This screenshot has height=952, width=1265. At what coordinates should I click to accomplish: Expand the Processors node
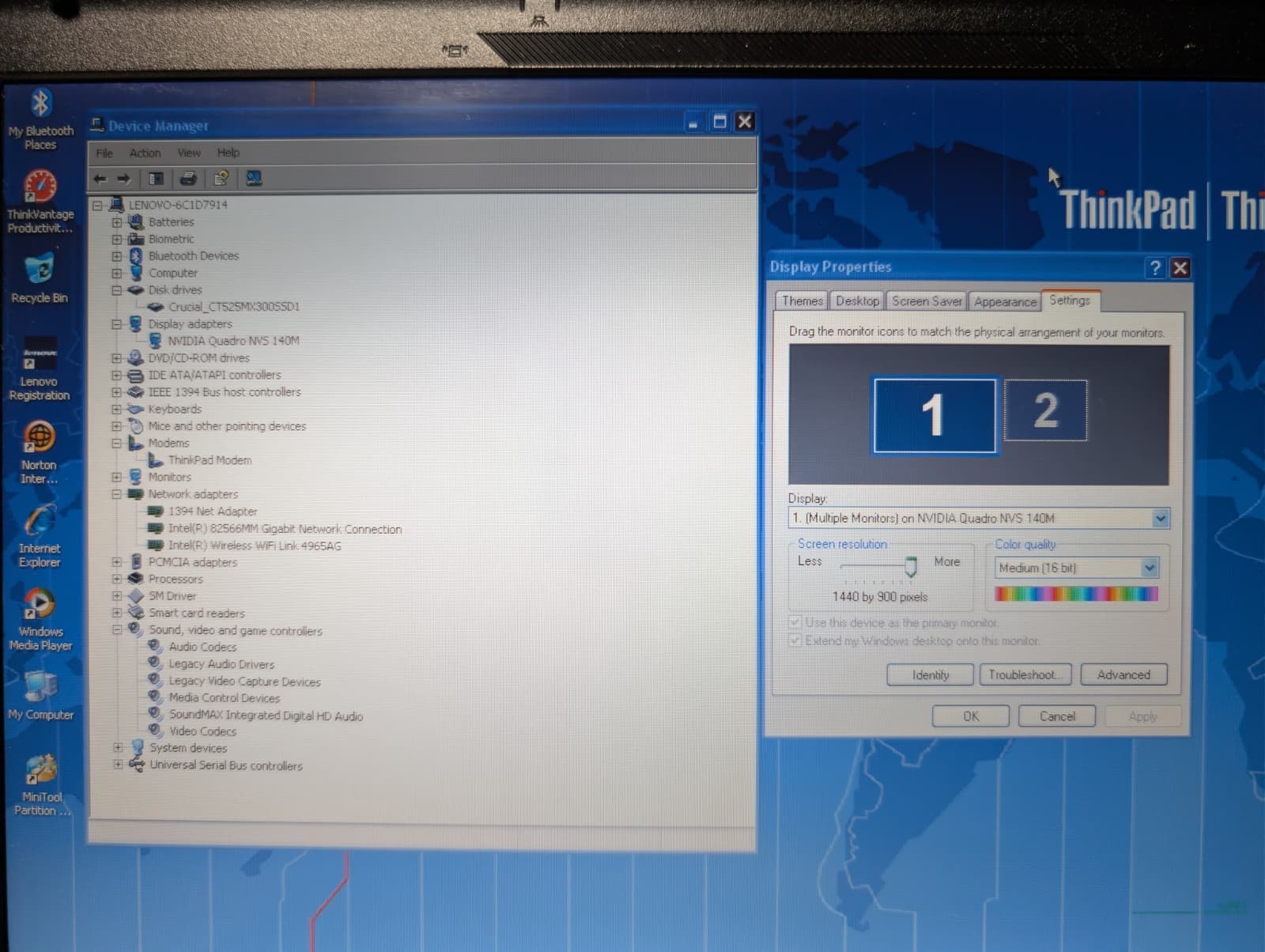pyautogui.click(x=117, y=580)
